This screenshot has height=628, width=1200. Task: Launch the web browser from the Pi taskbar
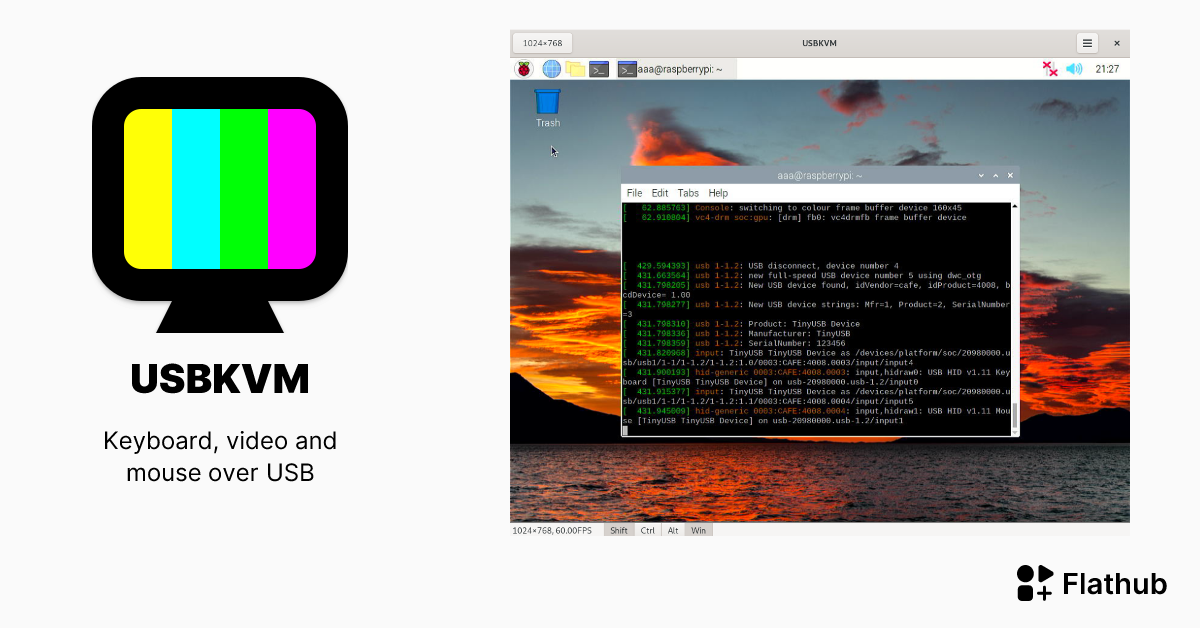tap(551, 68)
